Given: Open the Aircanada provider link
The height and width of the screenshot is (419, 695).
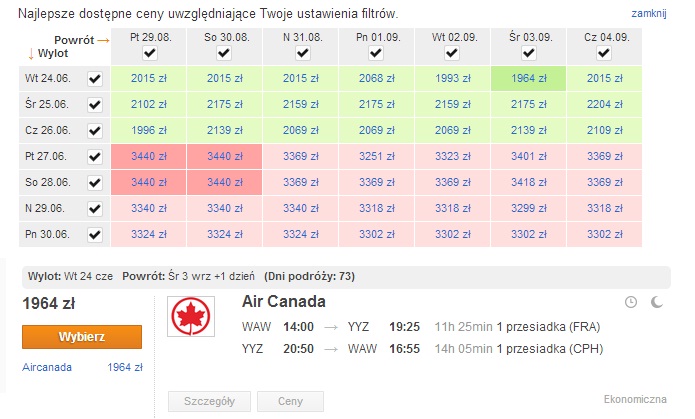Looking at the screenshot, I should point(47,367).
